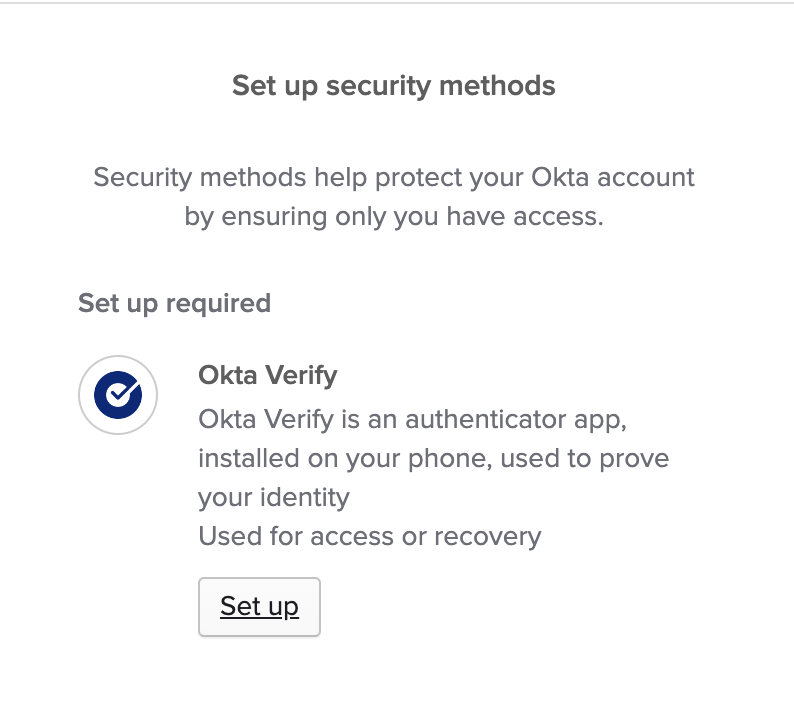Screen dimensions: 794x721
Task: Click the "your identity" text line
Action: [273, 497]
